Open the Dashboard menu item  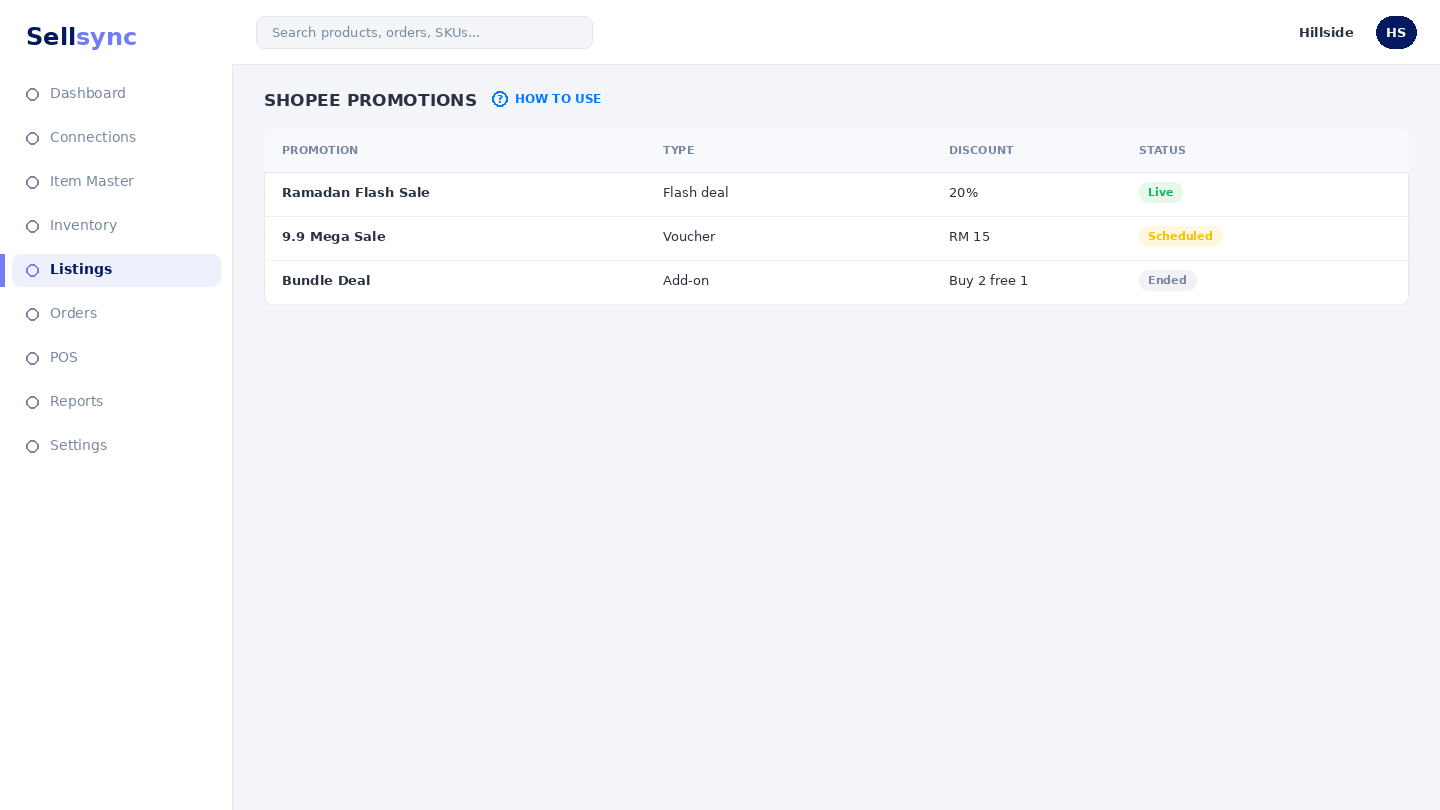[x=116, y=94]
